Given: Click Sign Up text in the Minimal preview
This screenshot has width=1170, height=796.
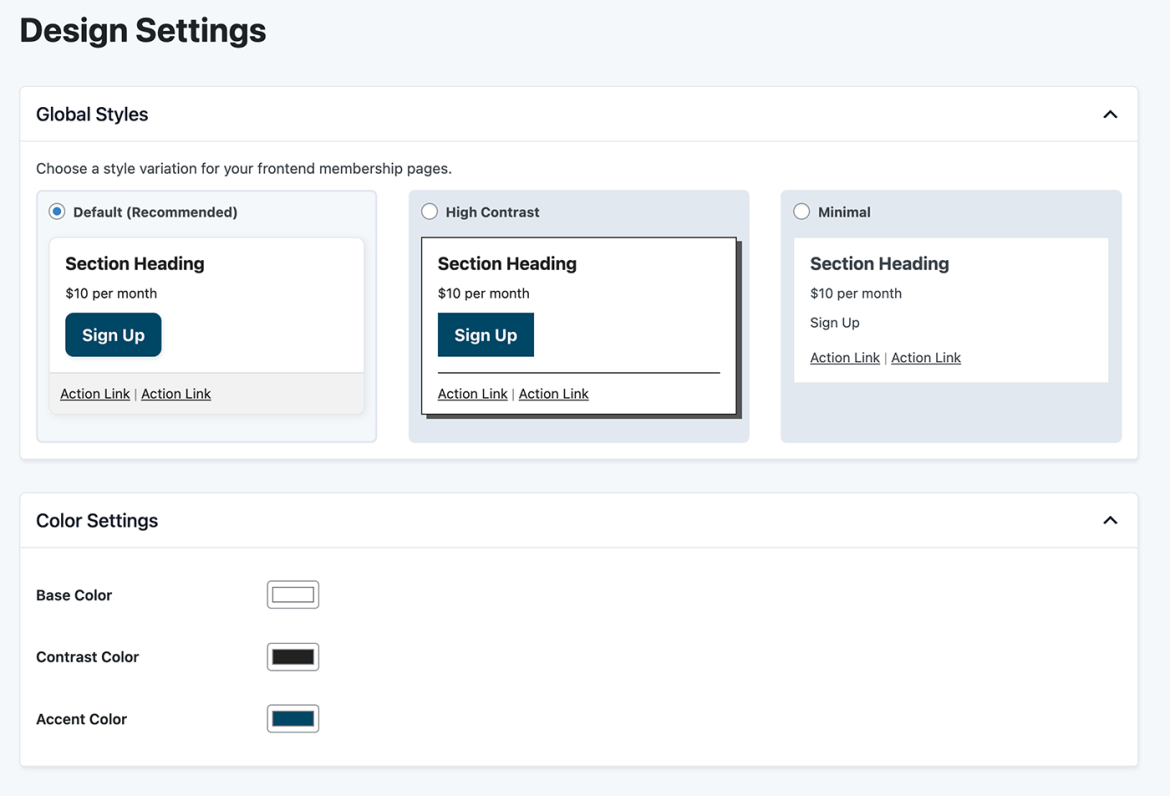Looking at the screenshot, I should (834, 322).
